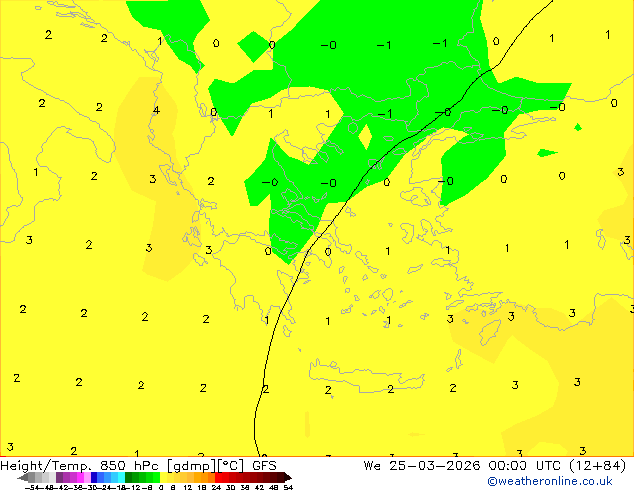This screenshot has width=634, height=490.
Task: Click the gray arrow at legend's cold end
Action: point(23,477)
